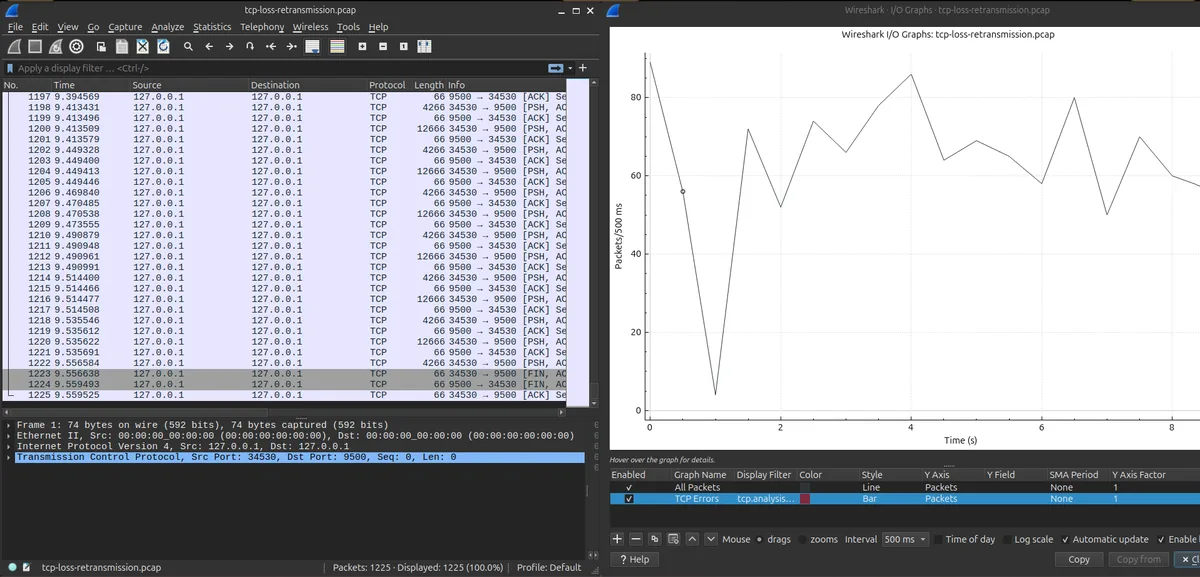Open the Telephony menu
The image size is (1200, 577).
pyautogui.click(x=262, y=27)
